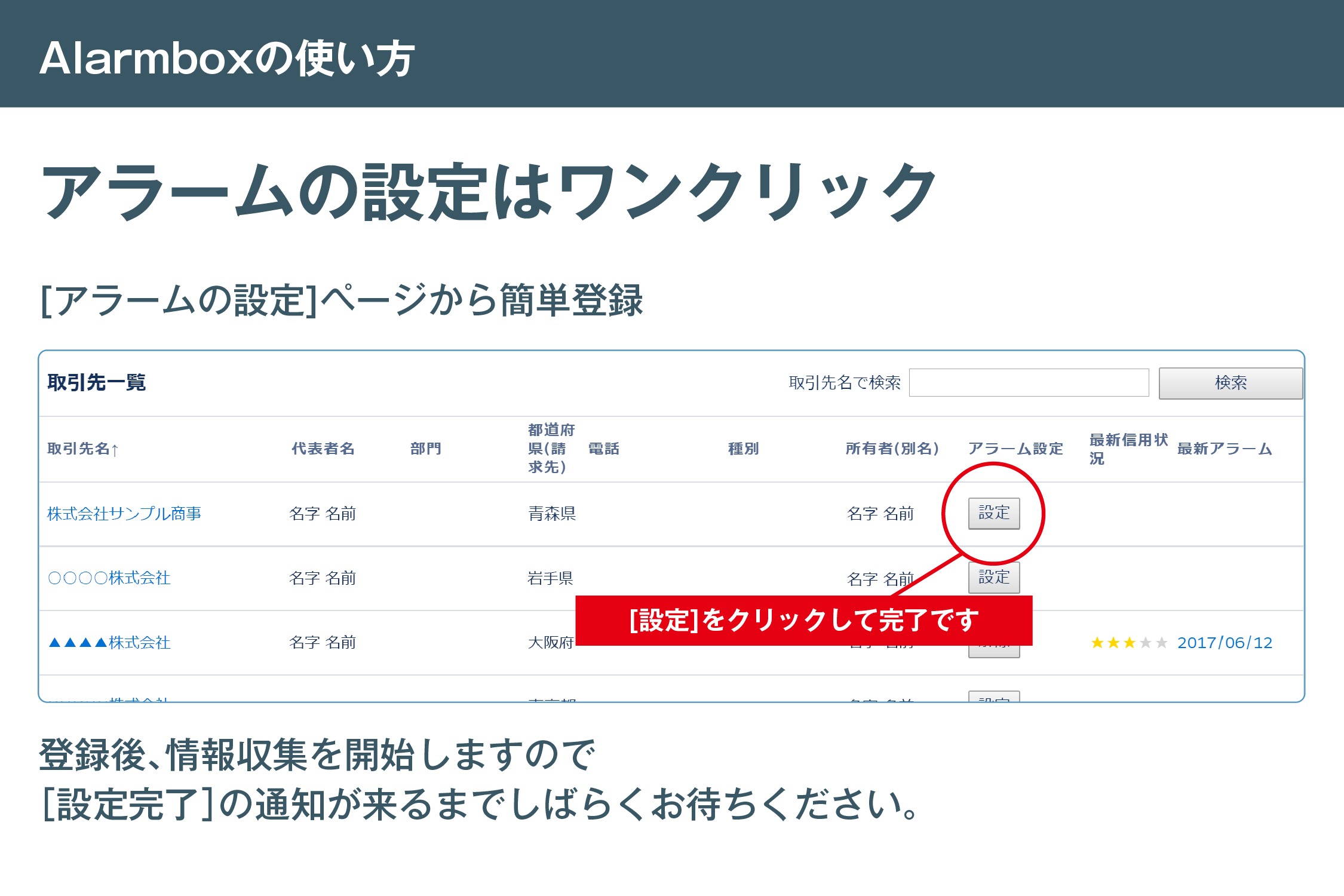Viewport: 1344px width, 896px height.
Task: Focus the 取引先名で検索 search input field
Action: coord(1029,383)
